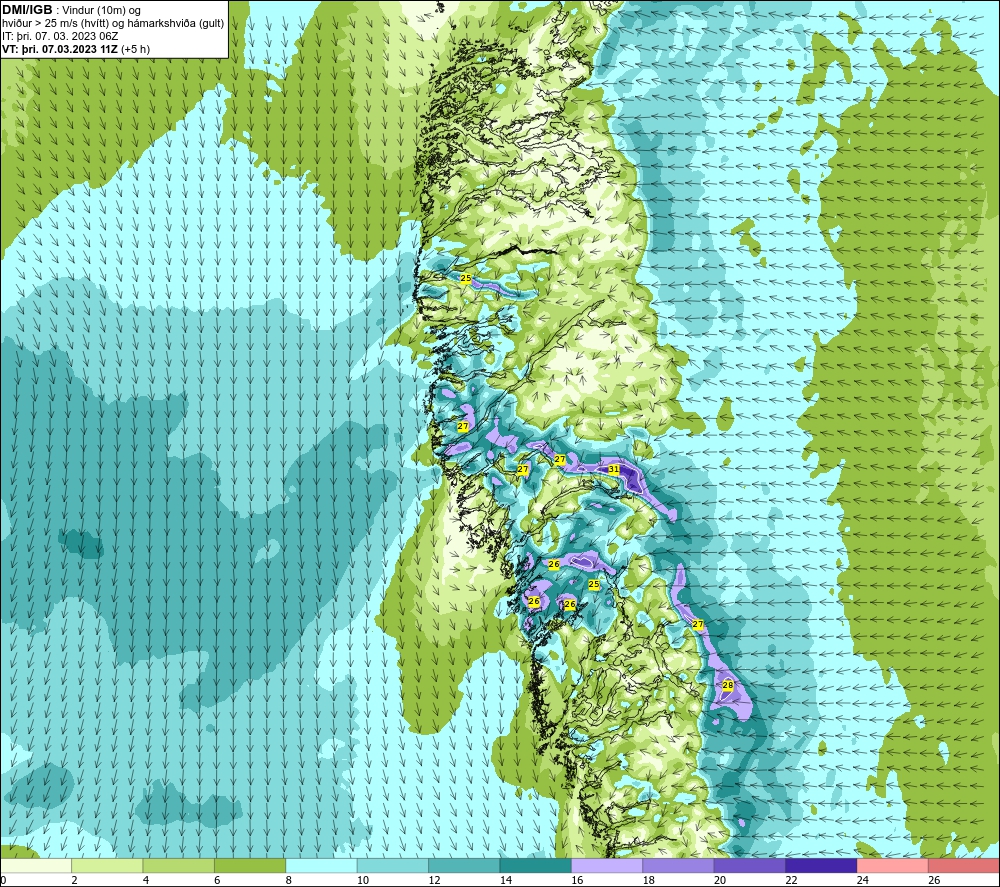The height and width of the screenshot is (887, 1000).
Task: Select the 22–24 m/s dark indigo legend swatch
Action: [821, 866]
